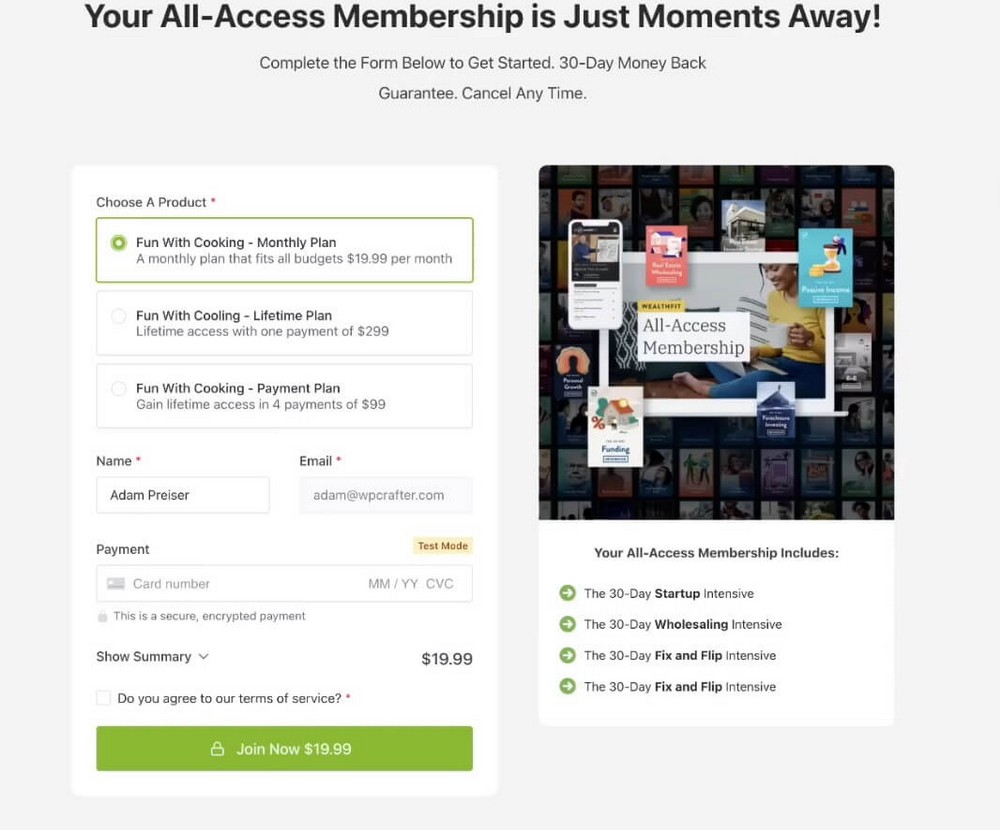The image size is (1000, 830).
Task: Click the MM / YY expiry field
Action: coord(393,584)
